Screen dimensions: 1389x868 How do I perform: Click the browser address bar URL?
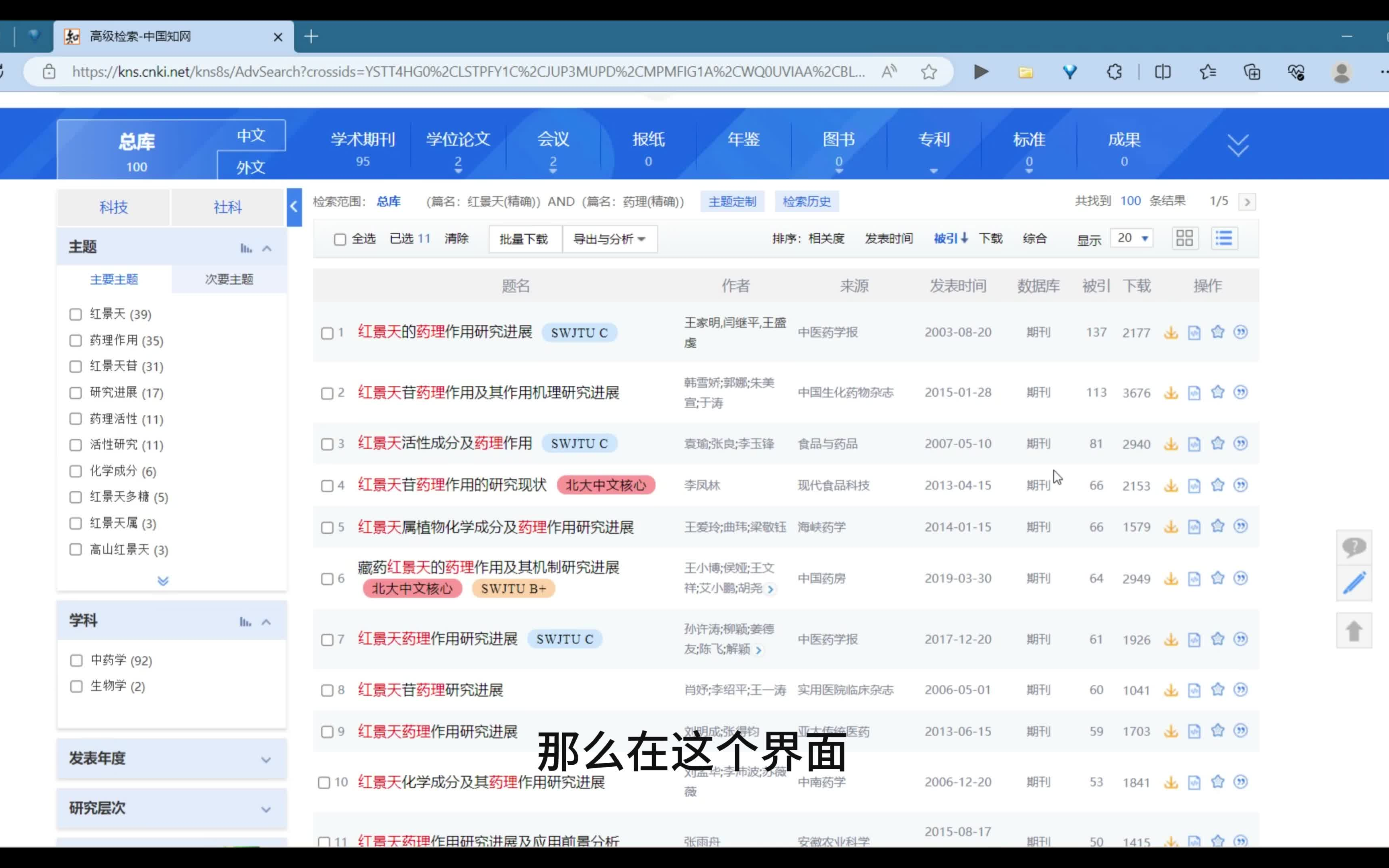pos(468,72)
